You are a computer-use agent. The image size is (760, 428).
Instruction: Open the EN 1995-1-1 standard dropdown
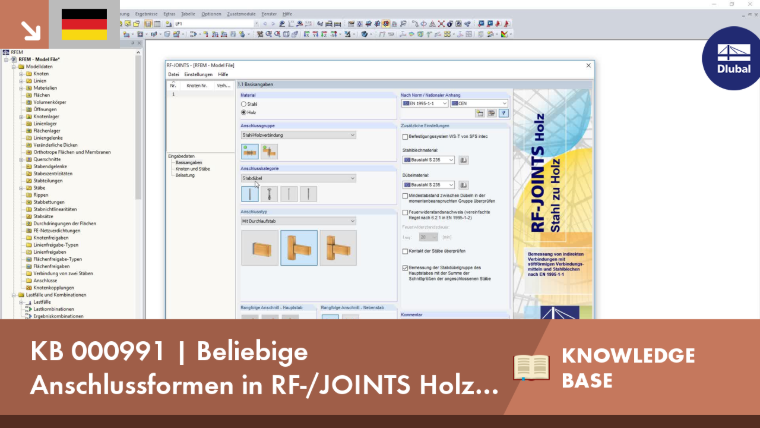click(x=425, y=103)
